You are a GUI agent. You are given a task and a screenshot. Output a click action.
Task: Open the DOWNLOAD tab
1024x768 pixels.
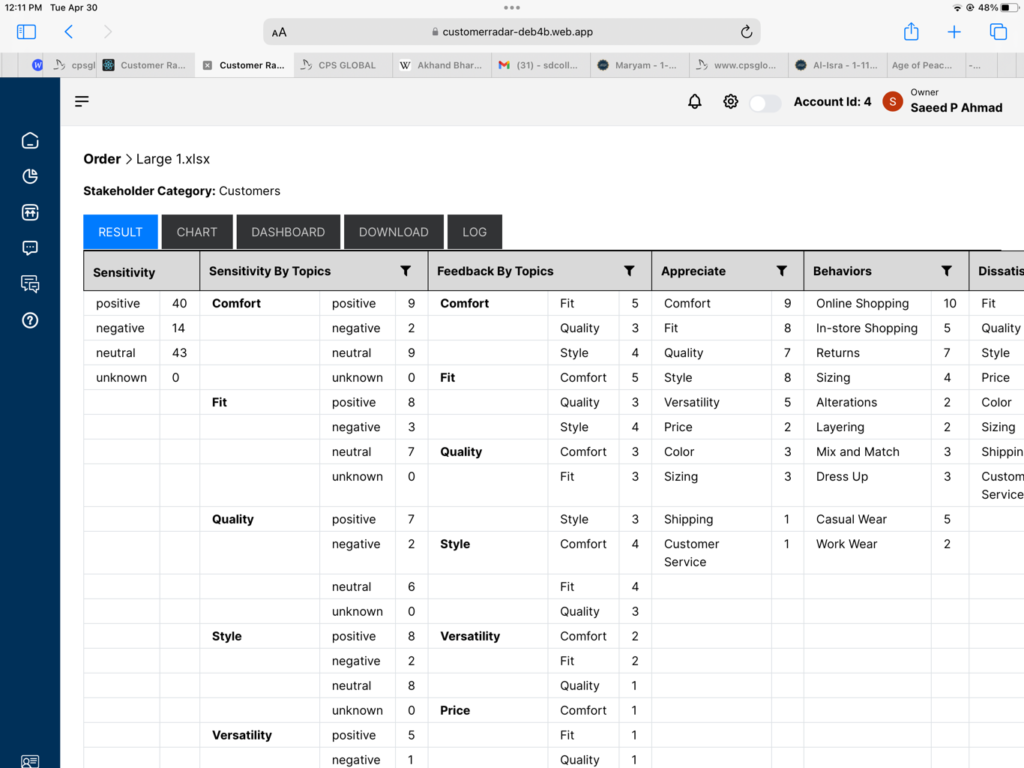click(393, 232)
